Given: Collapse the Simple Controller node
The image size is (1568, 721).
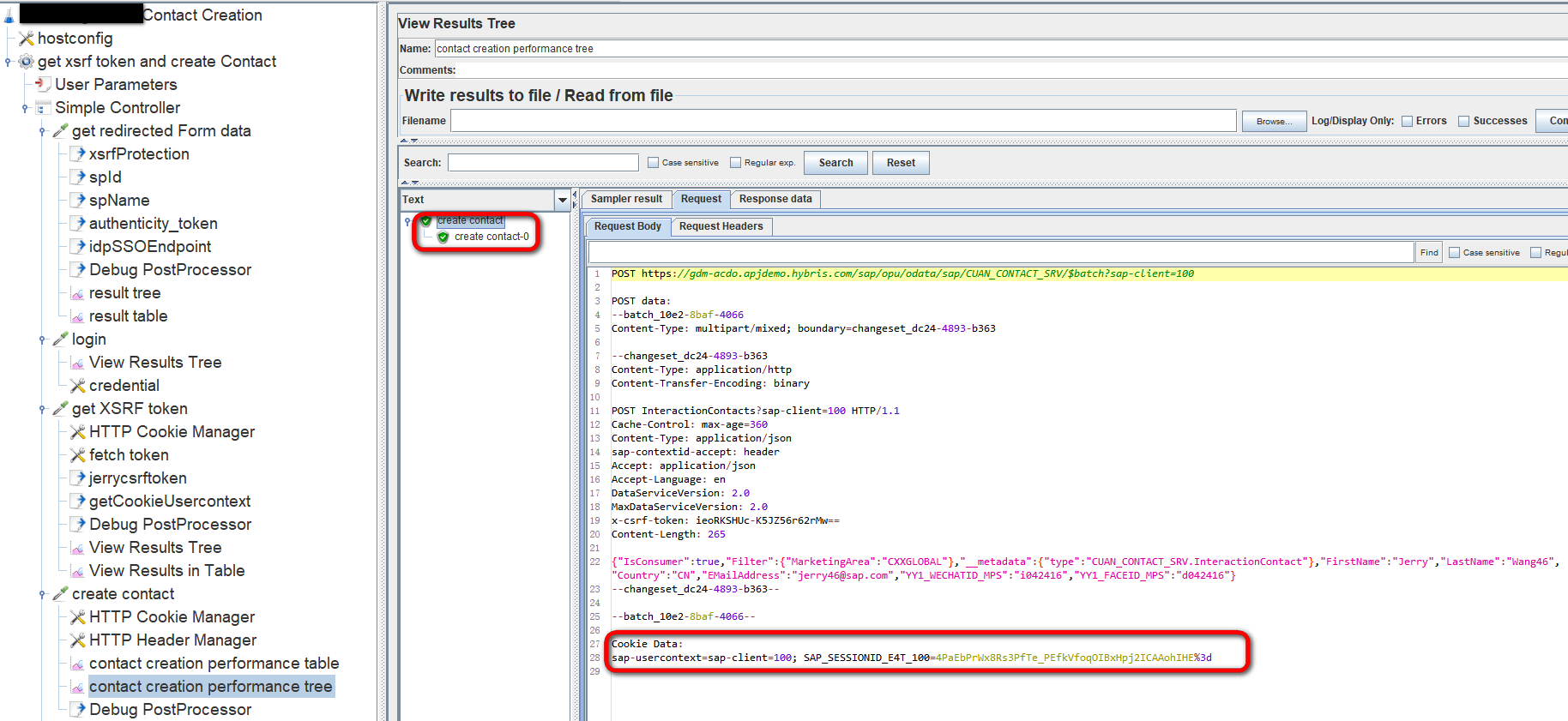Looking at the screenshot, I should (26, 108).
